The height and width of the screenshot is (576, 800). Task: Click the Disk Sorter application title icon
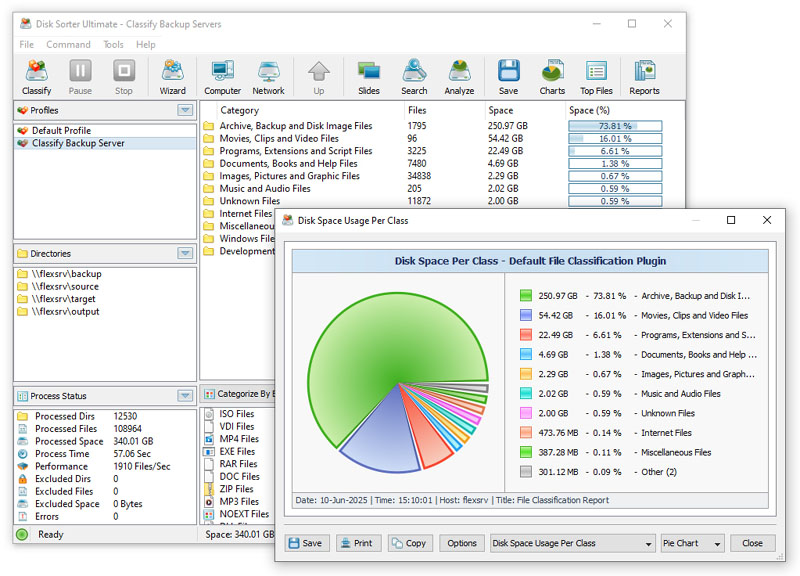(26, 23)
